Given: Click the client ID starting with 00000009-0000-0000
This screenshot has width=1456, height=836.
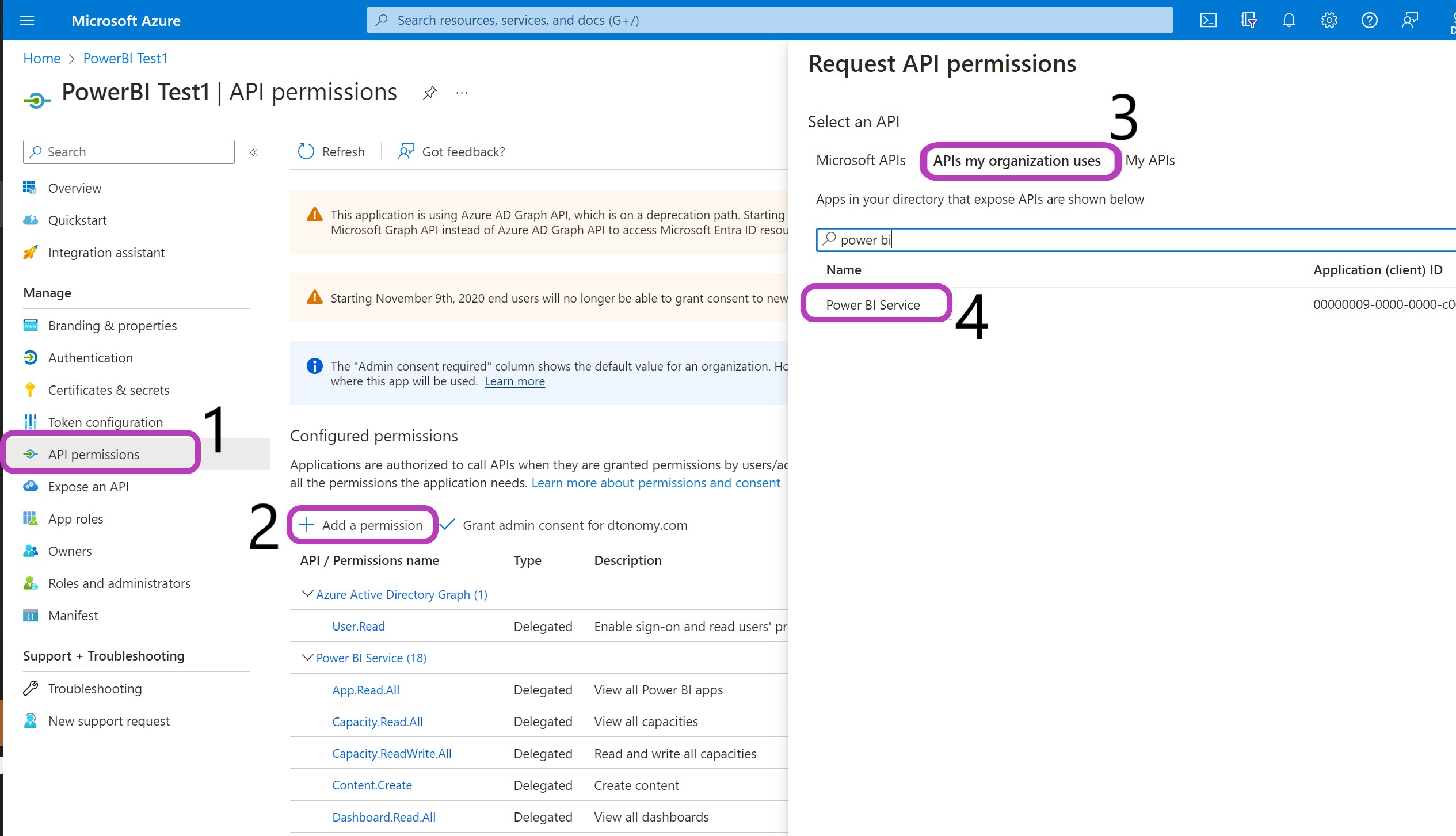Looking at the screenshot, I should (1384, 305).
